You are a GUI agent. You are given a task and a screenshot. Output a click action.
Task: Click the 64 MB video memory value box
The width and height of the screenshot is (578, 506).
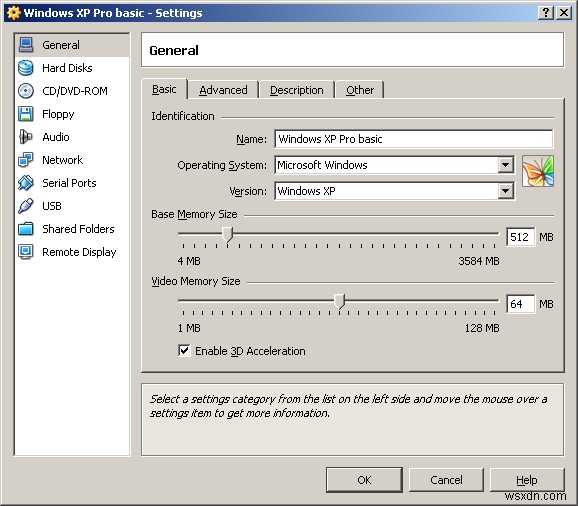[x=520, y=304]
